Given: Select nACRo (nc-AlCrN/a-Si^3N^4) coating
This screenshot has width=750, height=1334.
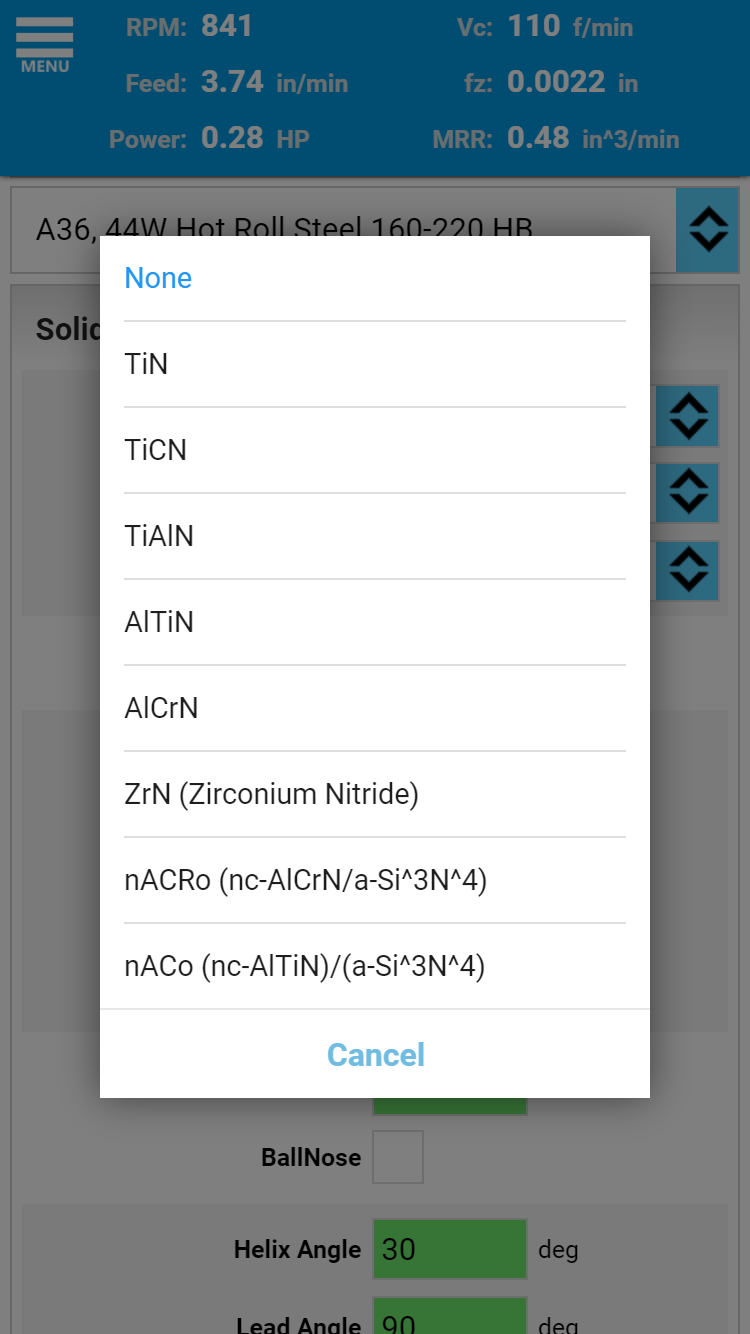Looking at the screenshot, I should click(375, 880).
